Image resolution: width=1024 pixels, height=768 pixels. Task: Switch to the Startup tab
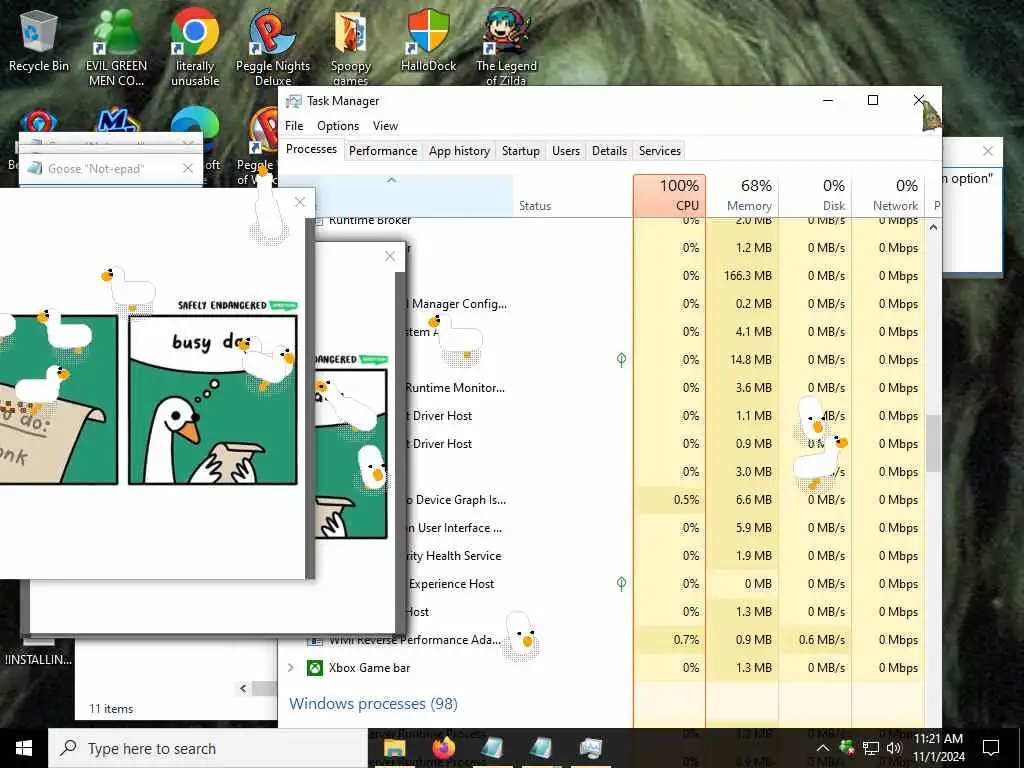520,151
